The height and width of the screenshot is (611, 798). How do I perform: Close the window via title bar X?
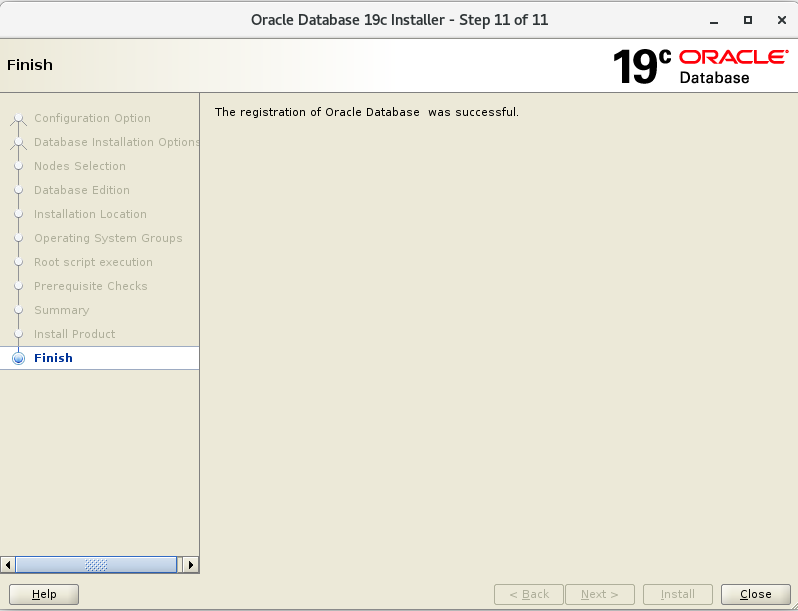tap(782, 20)
